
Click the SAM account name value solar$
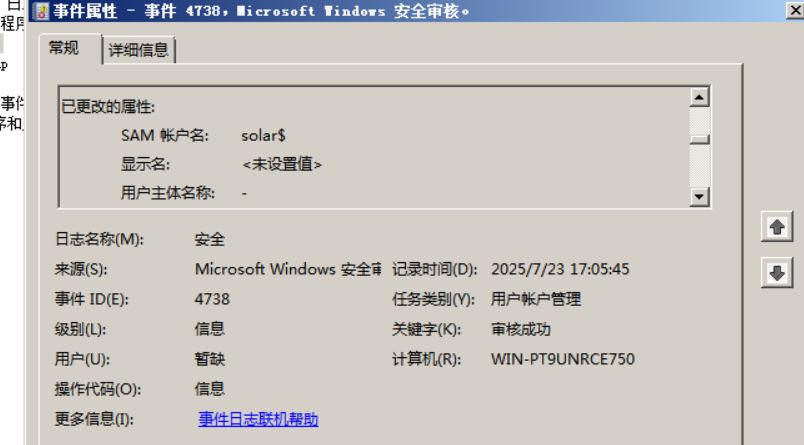(263, 135)
